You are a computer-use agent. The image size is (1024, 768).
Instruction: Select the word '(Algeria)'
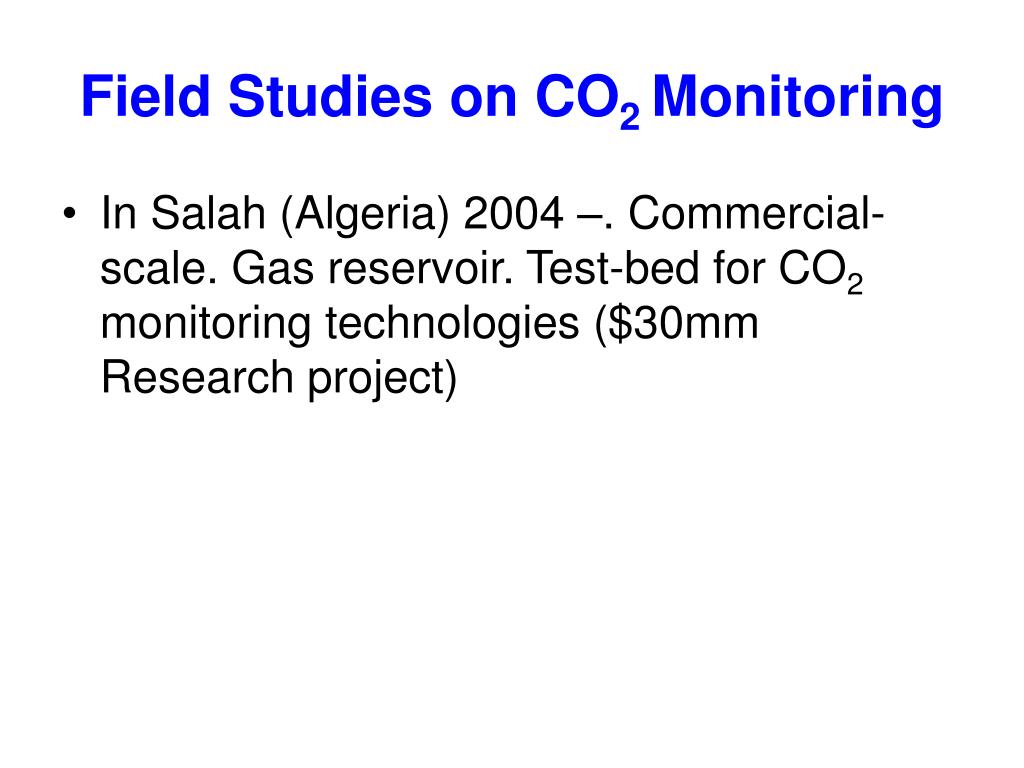(364, 216)
